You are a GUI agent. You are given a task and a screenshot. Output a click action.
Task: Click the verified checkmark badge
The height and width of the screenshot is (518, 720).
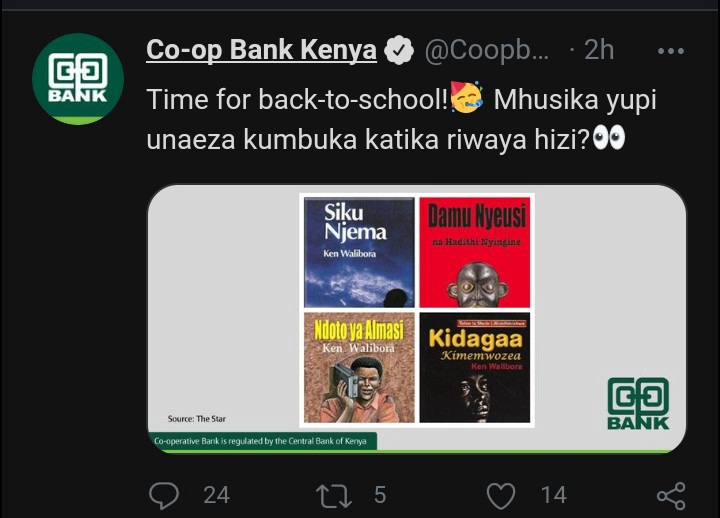[x=399, y=50]
